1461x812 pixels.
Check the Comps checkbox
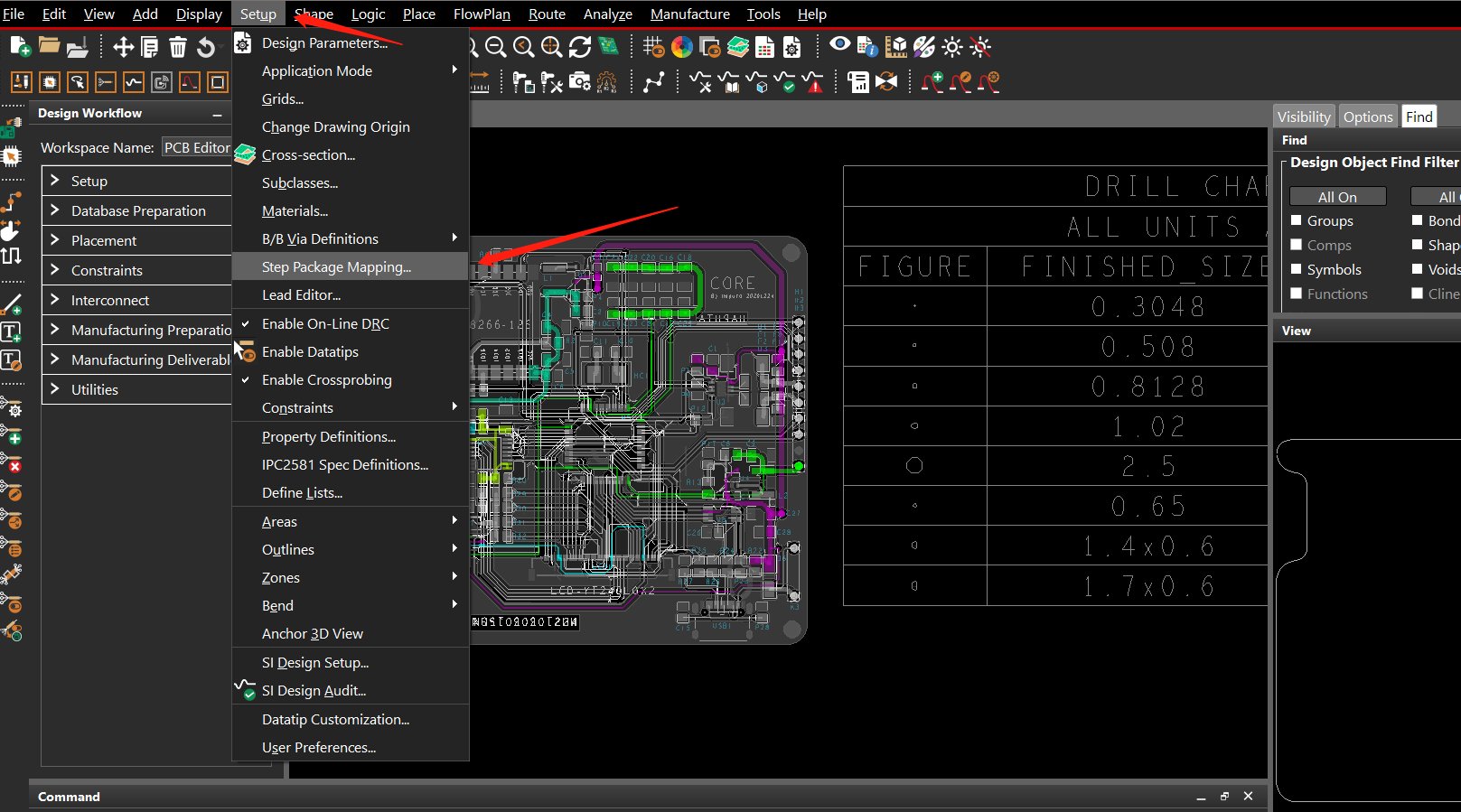pos(1297,245)
